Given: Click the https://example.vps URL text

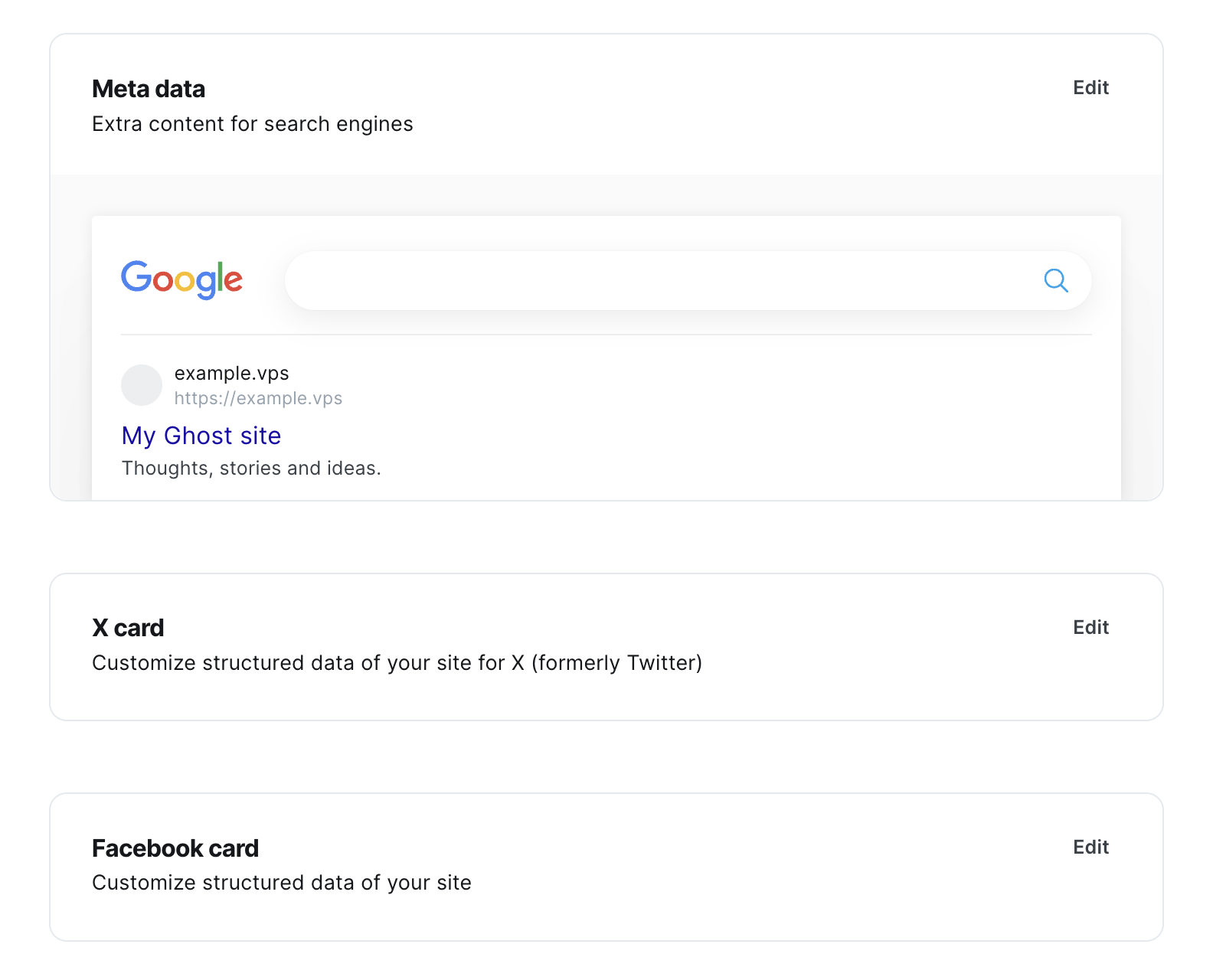Looking at the screenshot, I should pyautogui.click(x=259, y=398).
